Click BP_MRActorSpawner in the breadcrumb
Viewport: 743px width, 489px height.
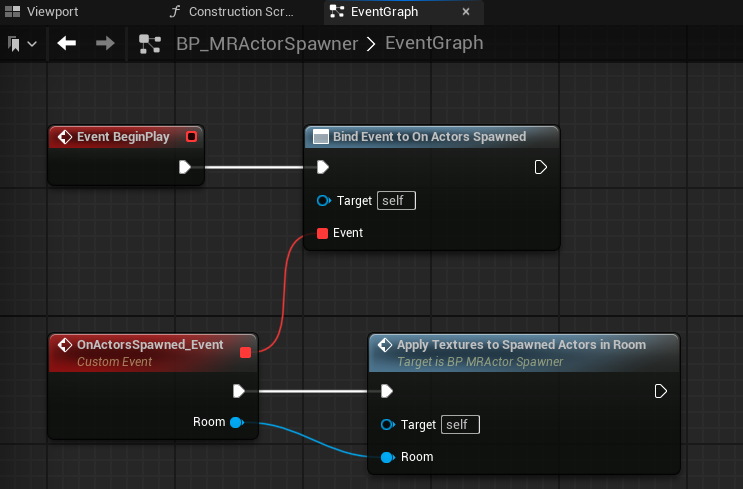coord(267,44)
